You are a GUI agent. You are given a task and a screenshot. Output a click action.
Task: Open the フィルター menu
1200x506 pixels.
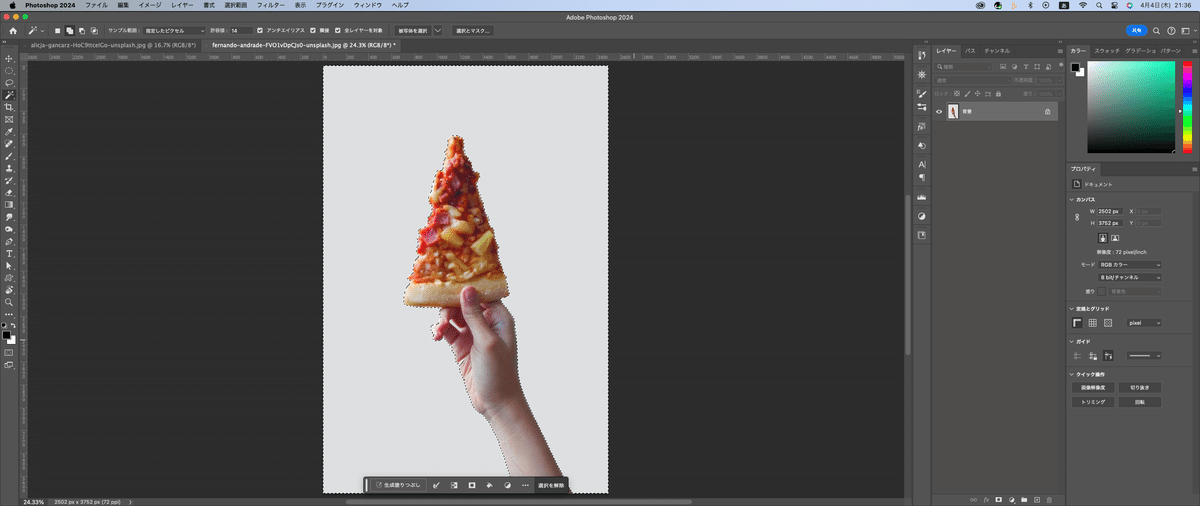270,5
